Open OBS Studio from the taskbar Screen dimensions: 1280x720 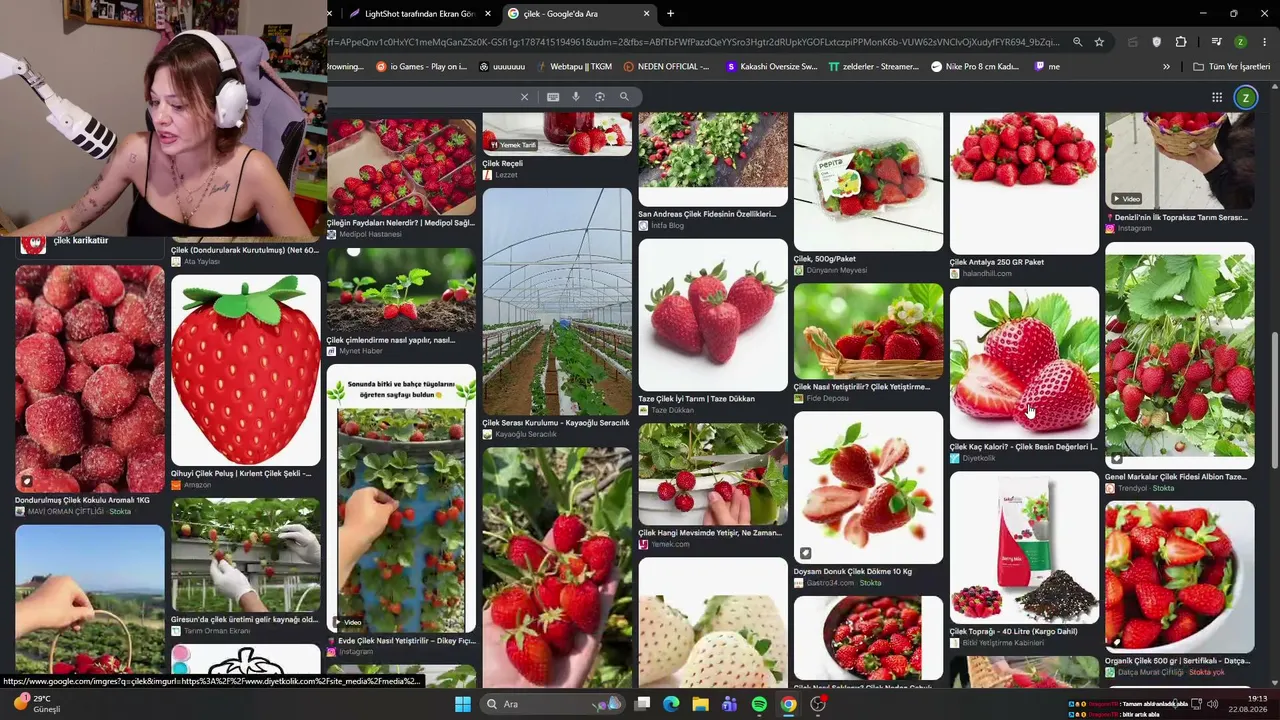pos(818,704)
